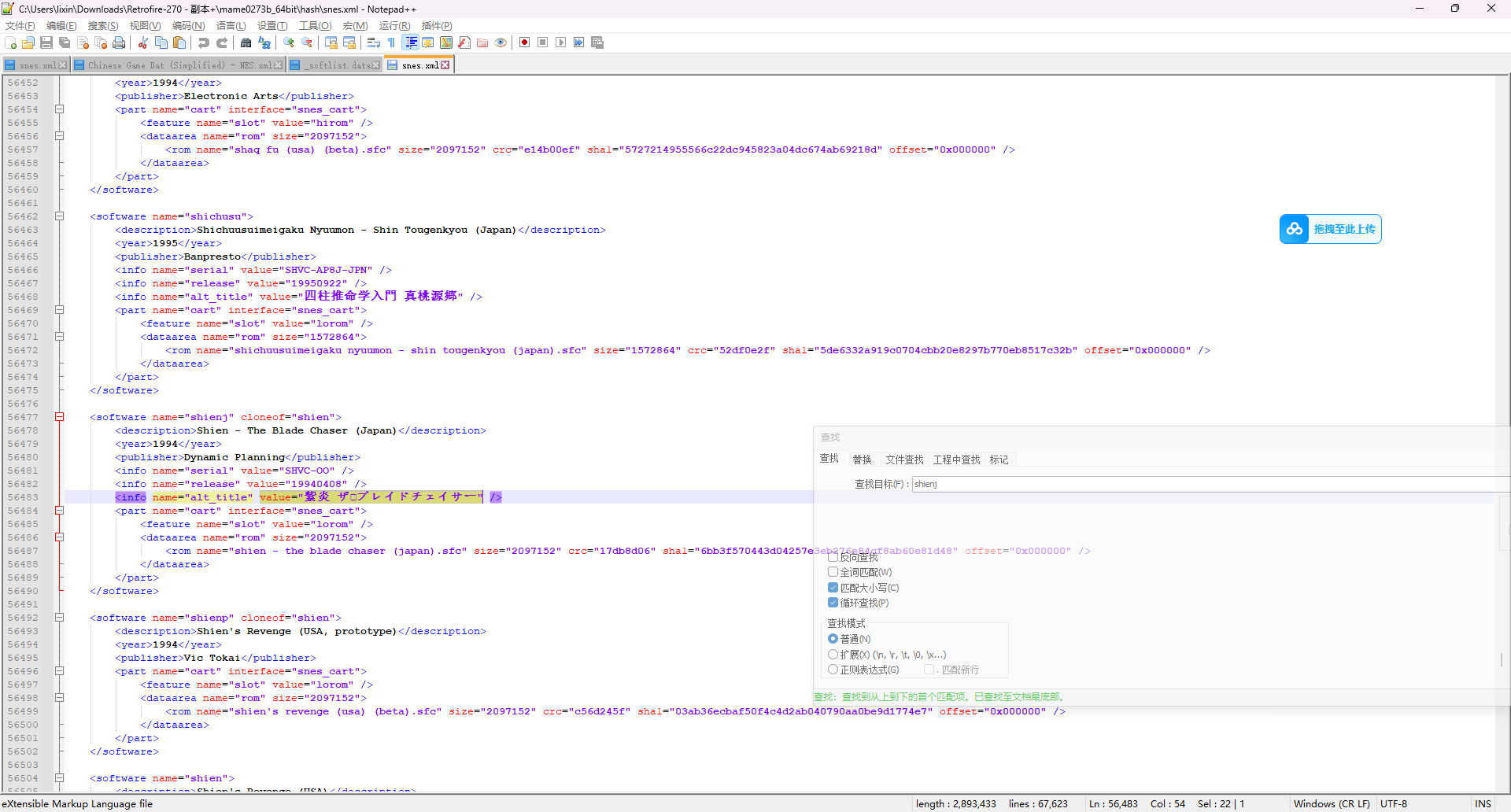Start macro recording red button

point(525,42)
